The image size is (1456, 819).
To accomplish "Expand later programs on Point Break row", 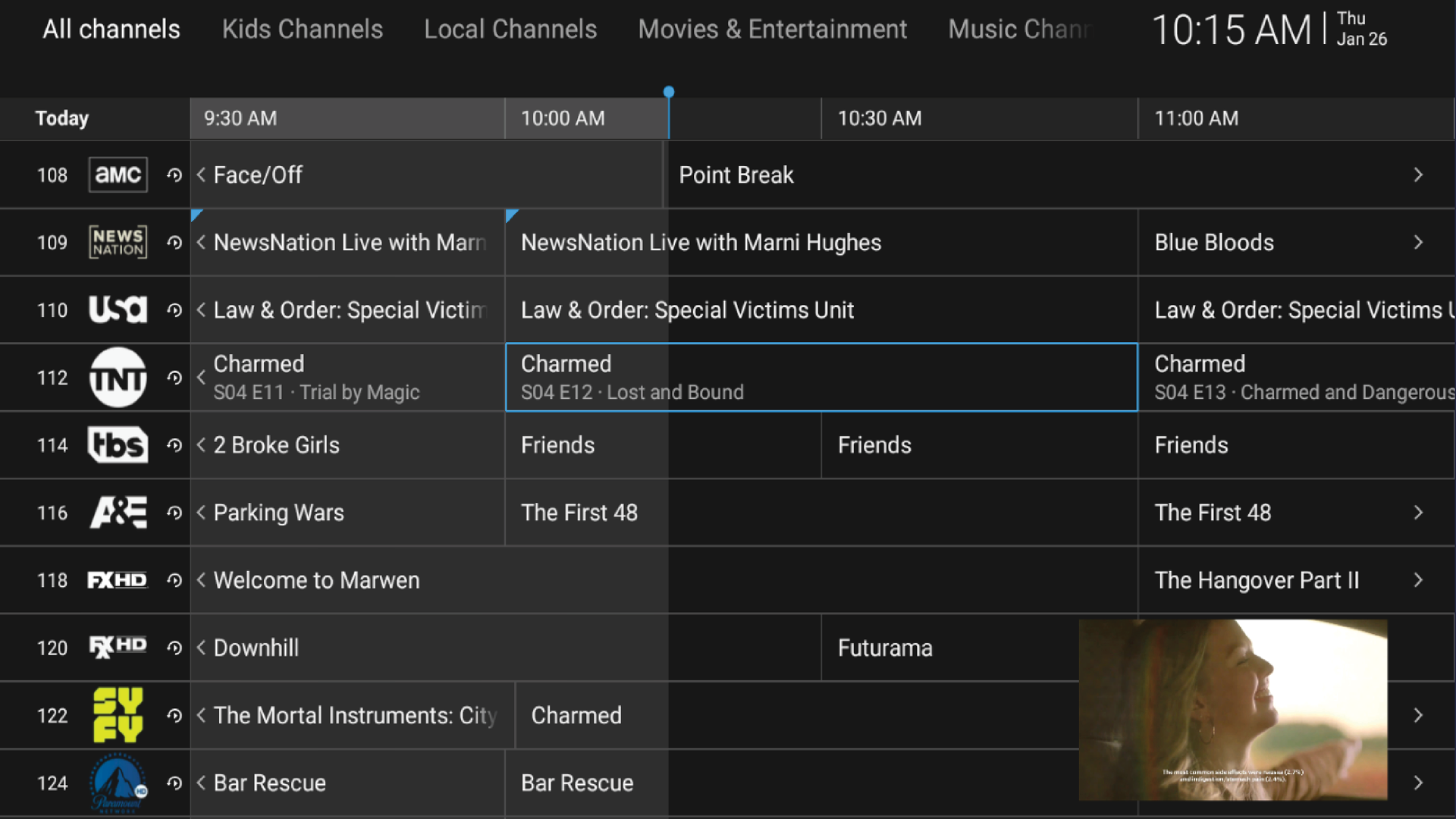I will [x=1418, y=175].
